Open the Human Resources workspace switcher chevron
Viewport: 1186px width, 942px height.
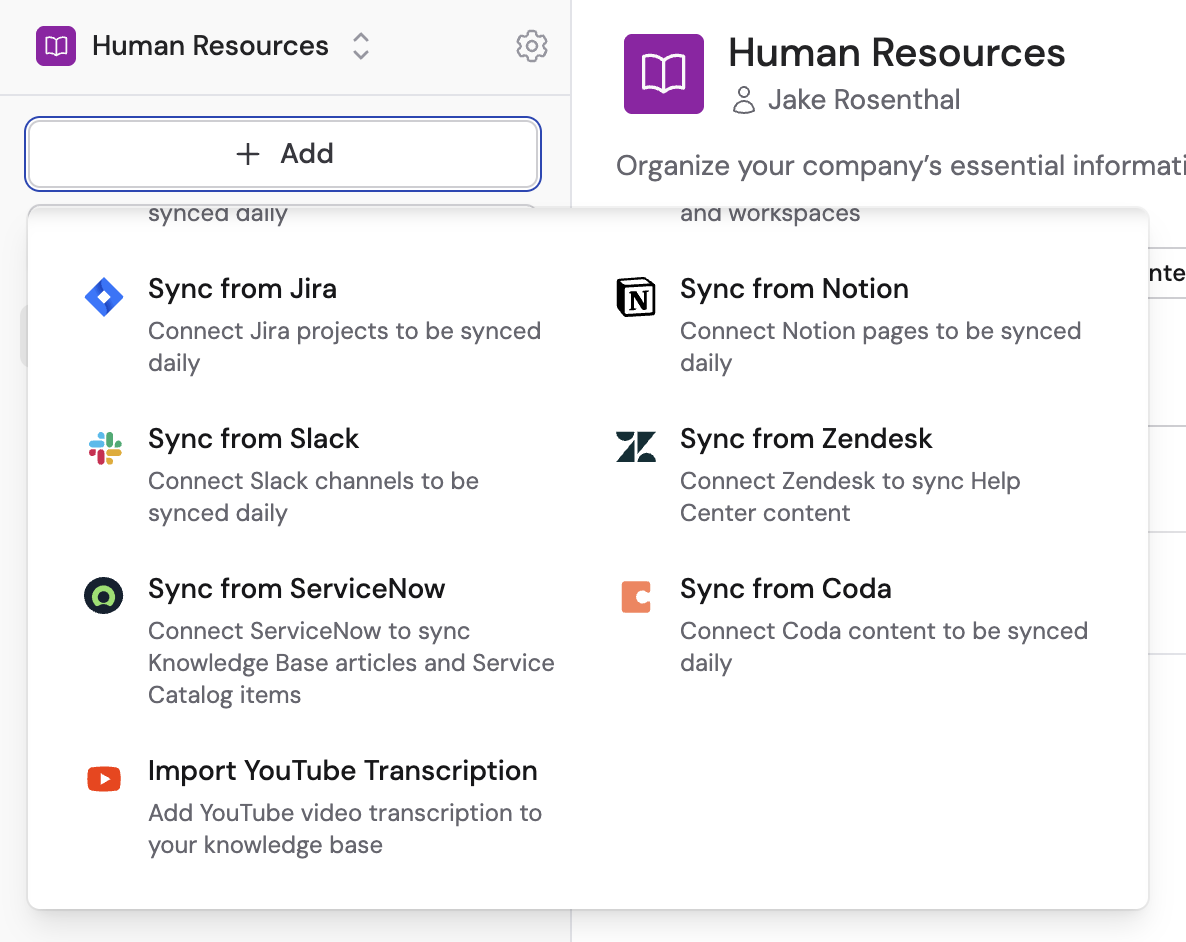(360, 46)
